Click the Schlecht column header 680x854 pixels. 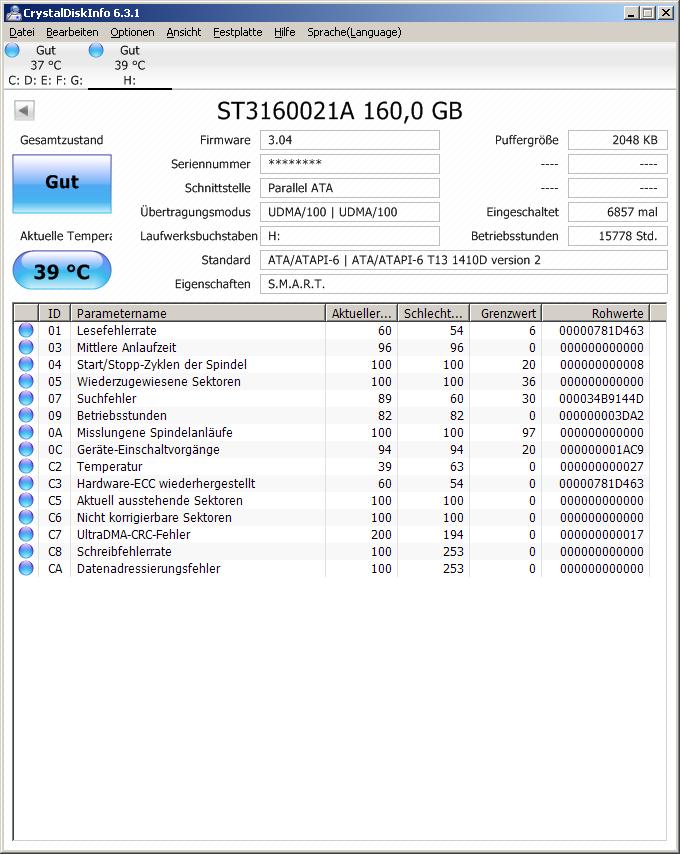point(433,313)
